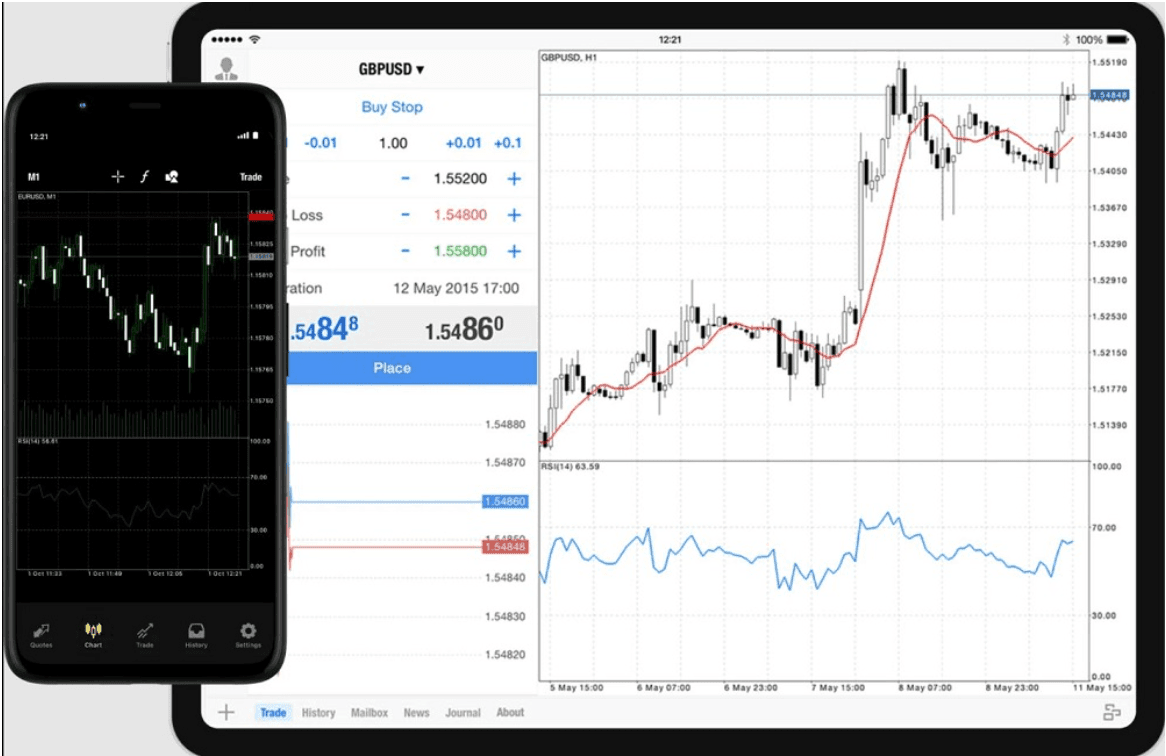The height and width of the screenshot is (756, 1166).
Task: Increase volume by +0.01
Action: point(463,143)
